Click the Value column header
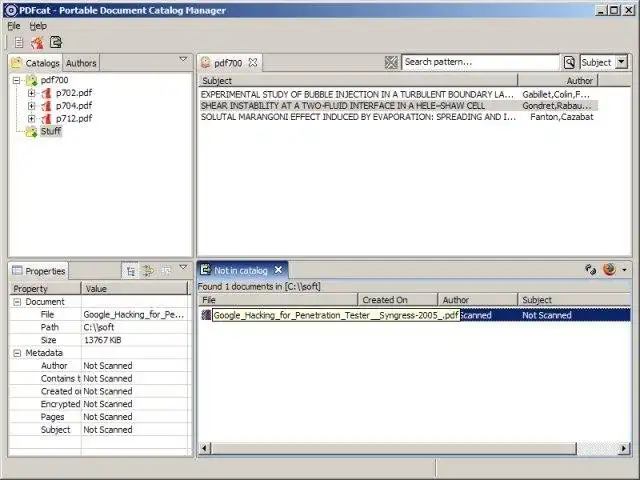 click(135, 289)
